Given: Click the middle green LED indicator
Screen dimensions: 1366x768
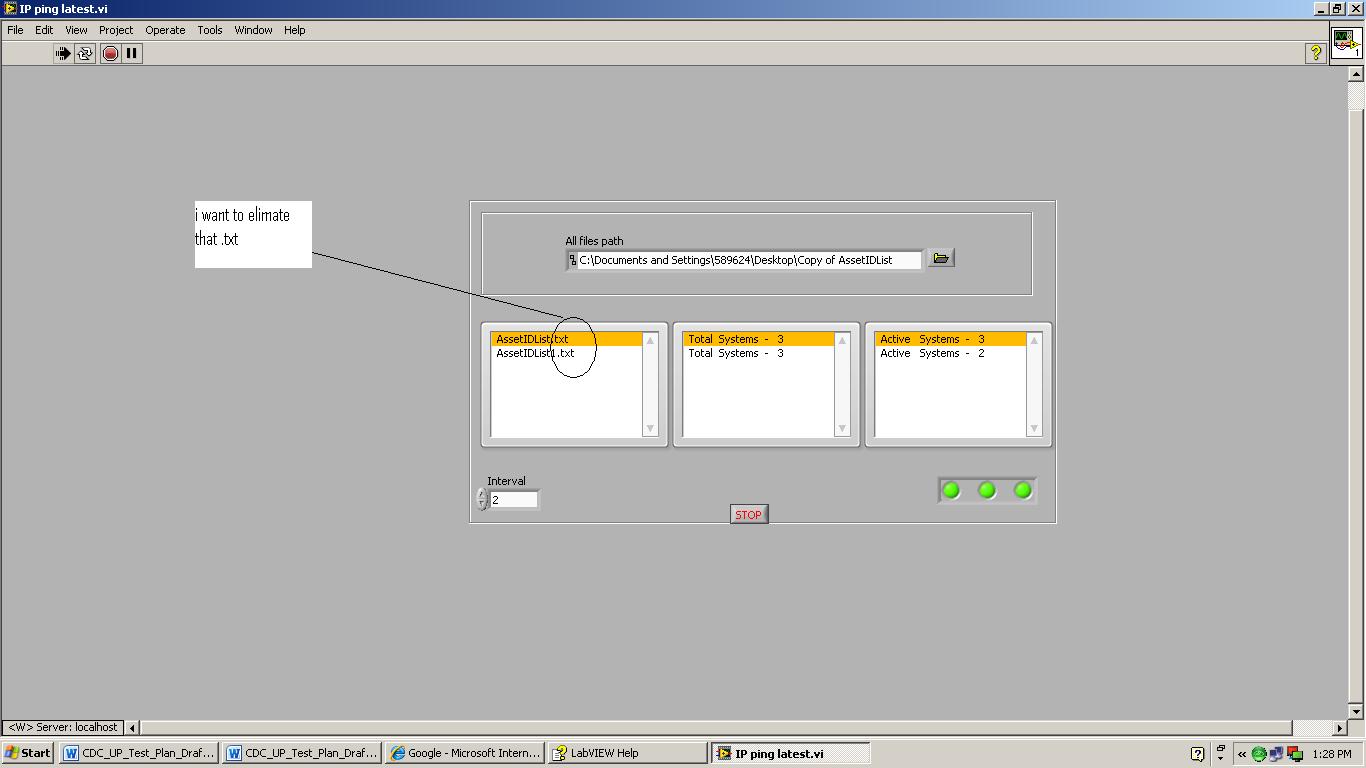Looking at the screenshot, I should tap(987, 490).
